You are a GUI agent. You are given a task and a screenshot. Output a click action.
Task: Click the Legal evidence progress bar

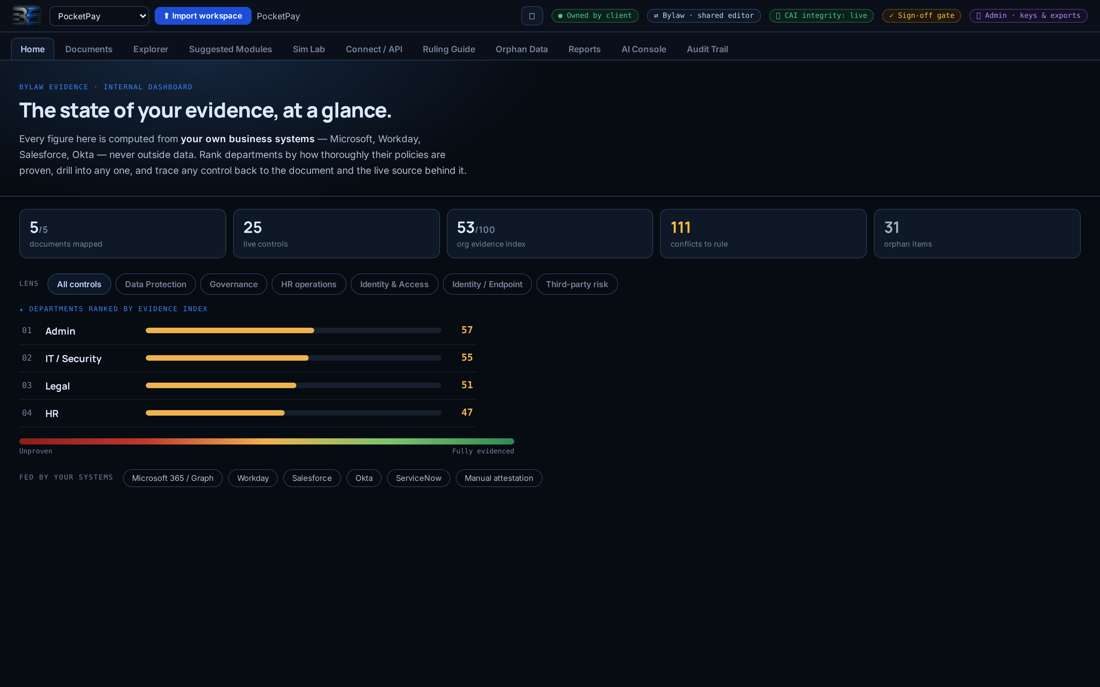(293, 385)
